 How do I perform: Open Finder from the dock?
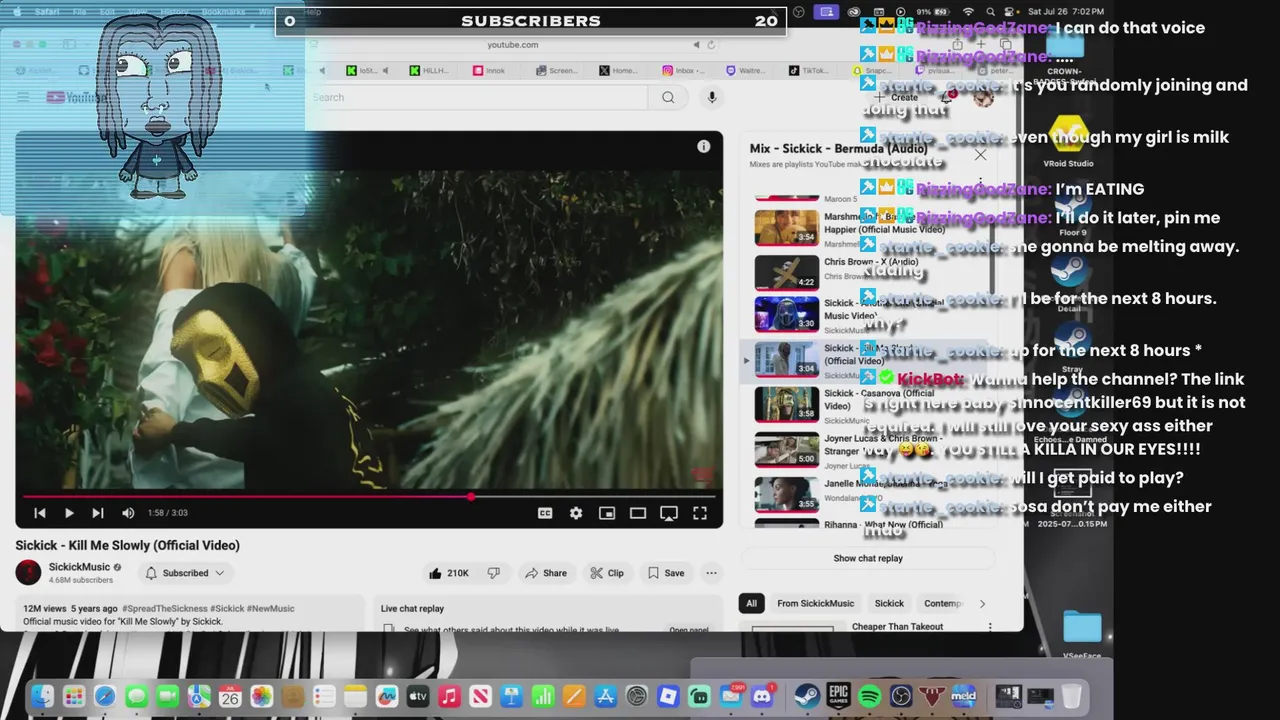(x=42, y=696)
